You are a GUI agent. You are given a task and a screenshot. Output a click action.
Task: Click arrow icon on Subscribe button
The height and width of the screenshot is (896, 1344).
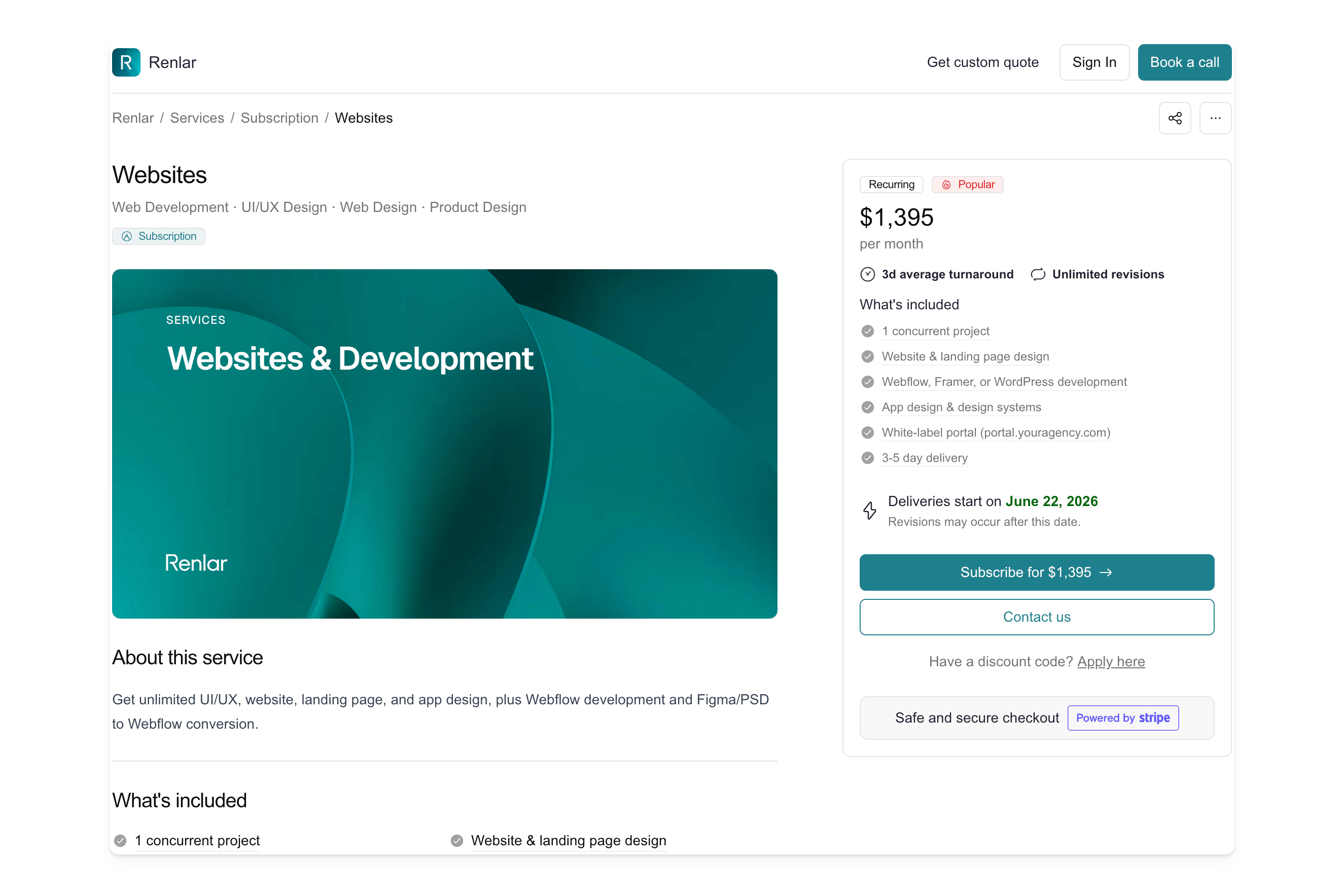pos(1106,572)
